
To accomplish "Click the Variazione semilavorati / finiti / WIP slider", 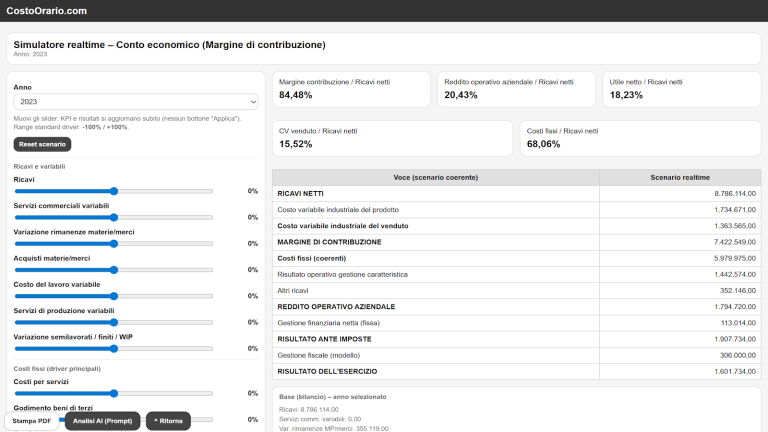I will (x=114, y=348).
